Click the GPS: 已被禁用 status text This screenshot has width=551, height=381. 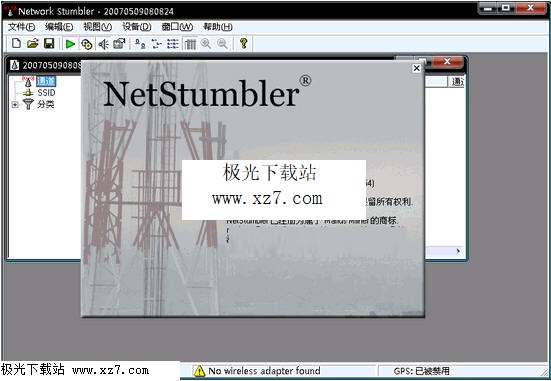click(421, 371)
